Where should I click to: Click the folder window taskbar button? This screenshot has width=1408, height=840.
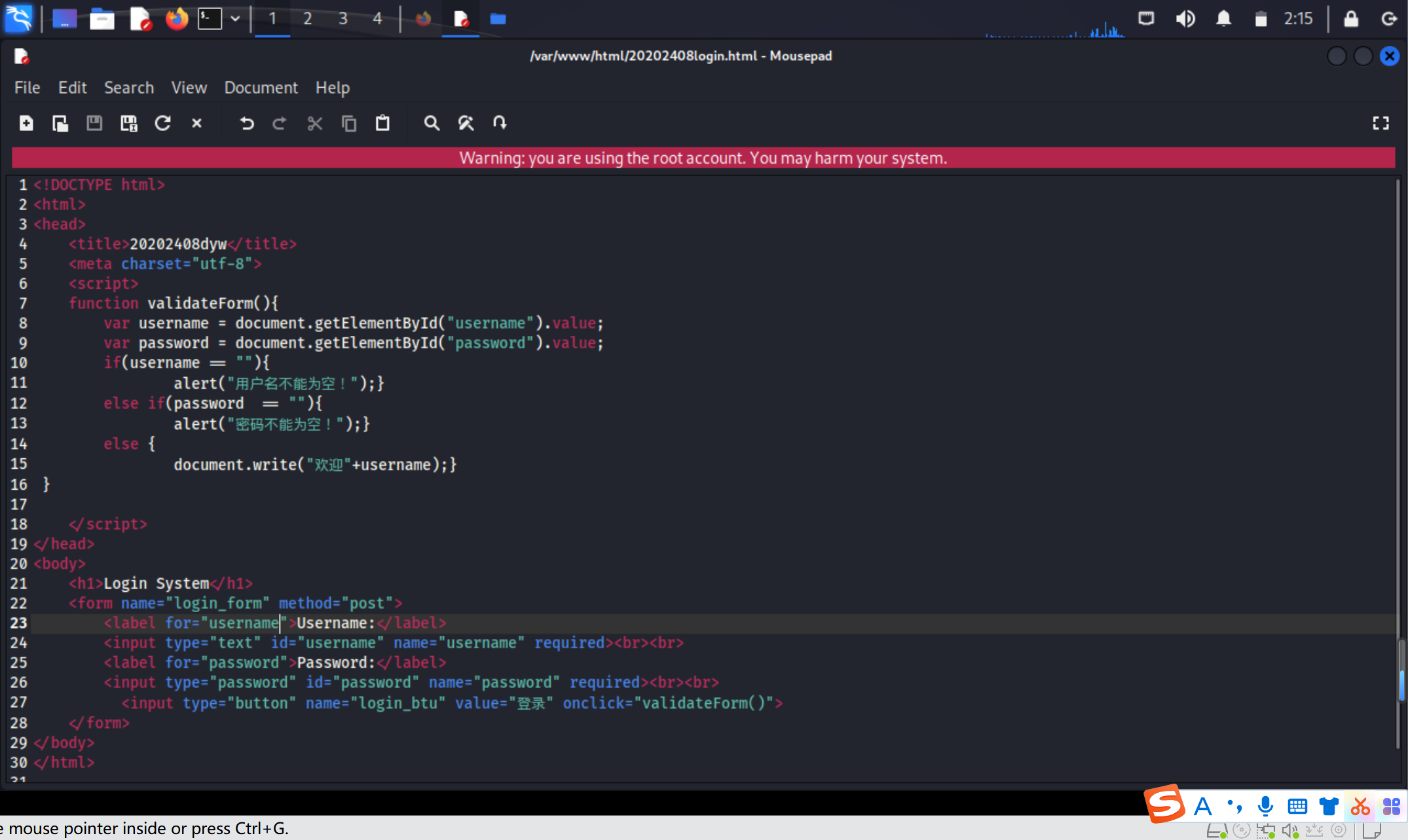(x=498, y=18)
